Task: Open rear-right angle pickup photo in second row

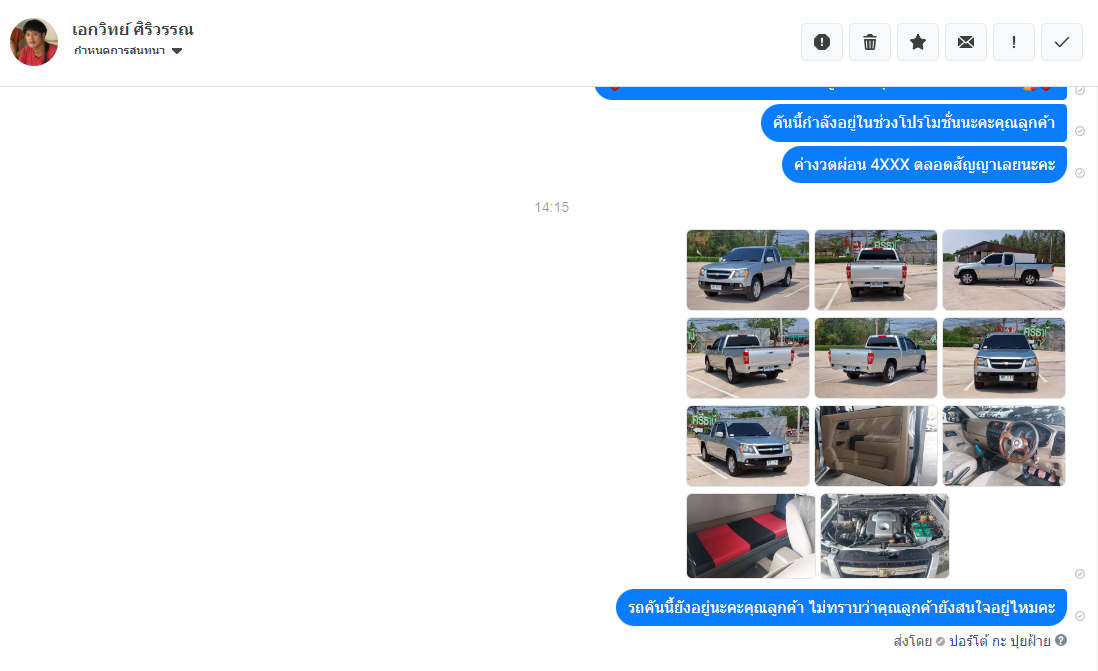Action: pos(876,358)
